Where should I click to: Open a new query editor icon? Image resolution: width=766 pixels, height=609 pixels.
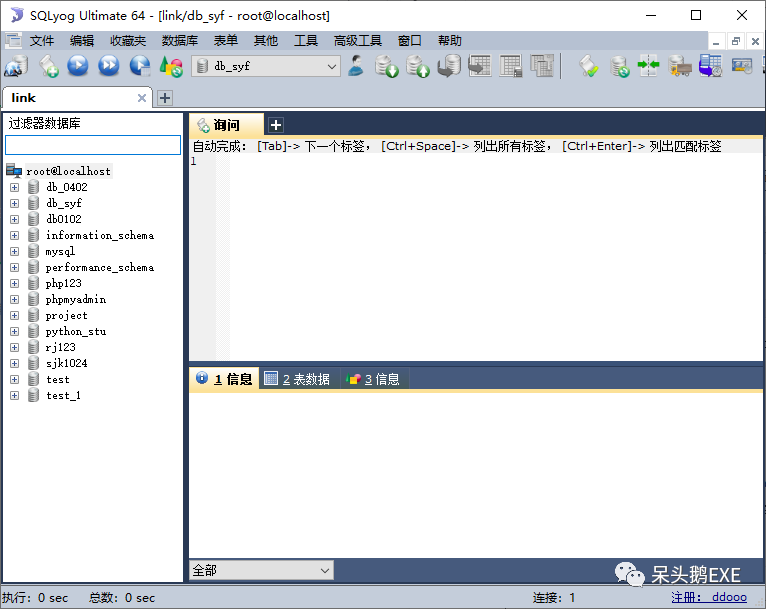pyautogui.click(x=48, y=66)
